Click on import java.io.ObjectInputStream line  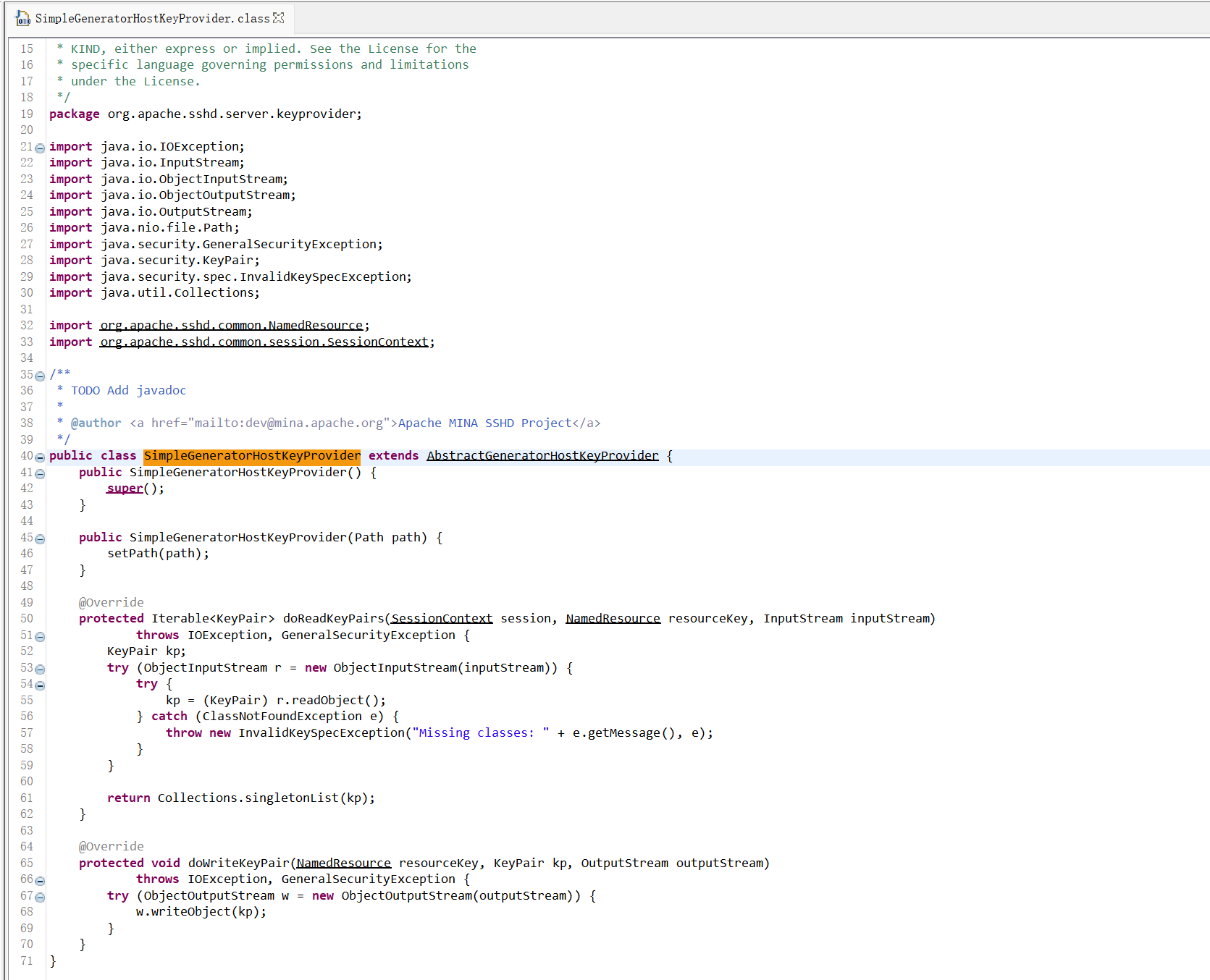(169, 179)
